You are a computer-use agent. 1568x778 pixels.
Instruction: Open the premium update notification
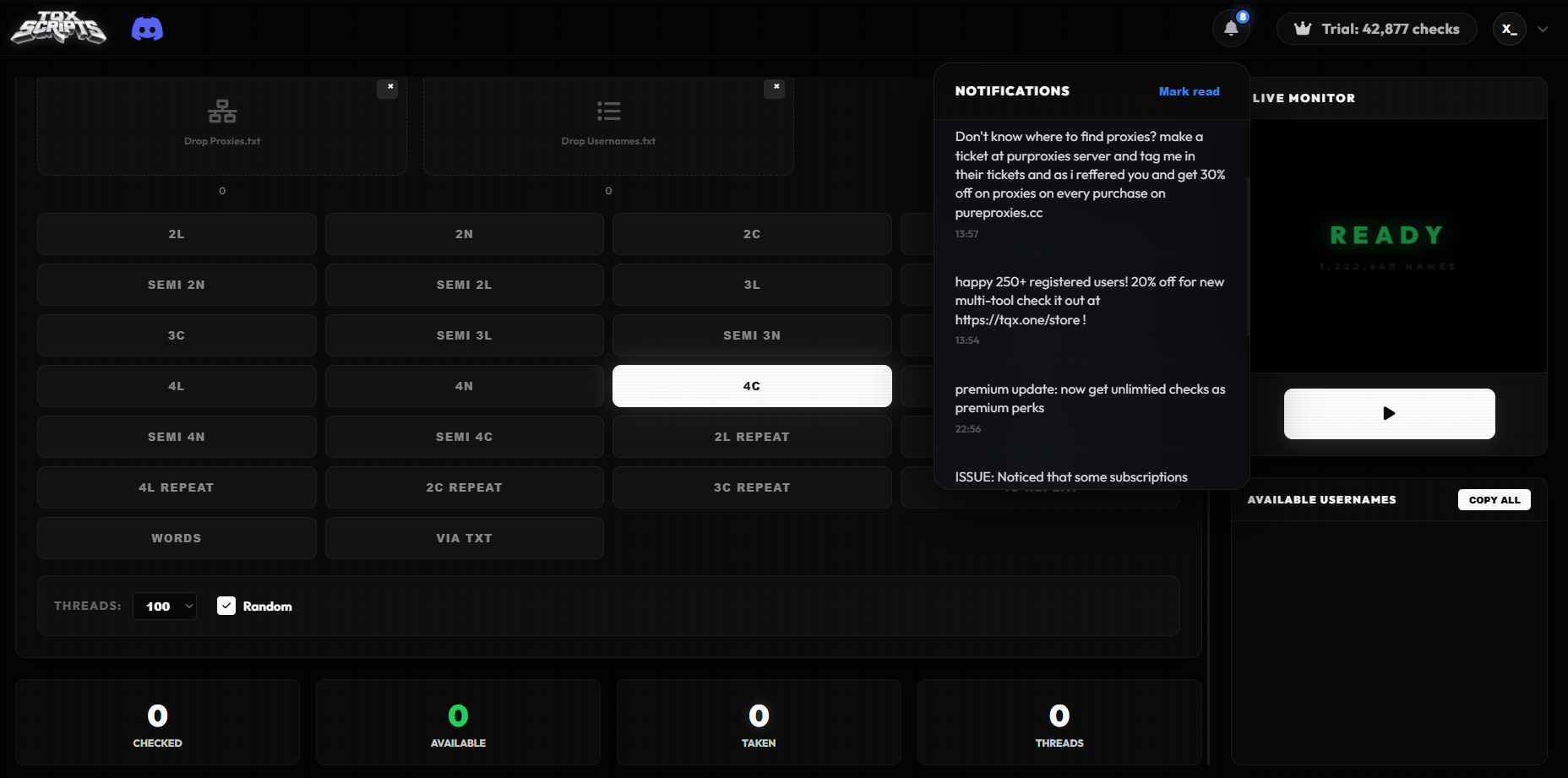pyautogui.click(x=1090, y=408)
